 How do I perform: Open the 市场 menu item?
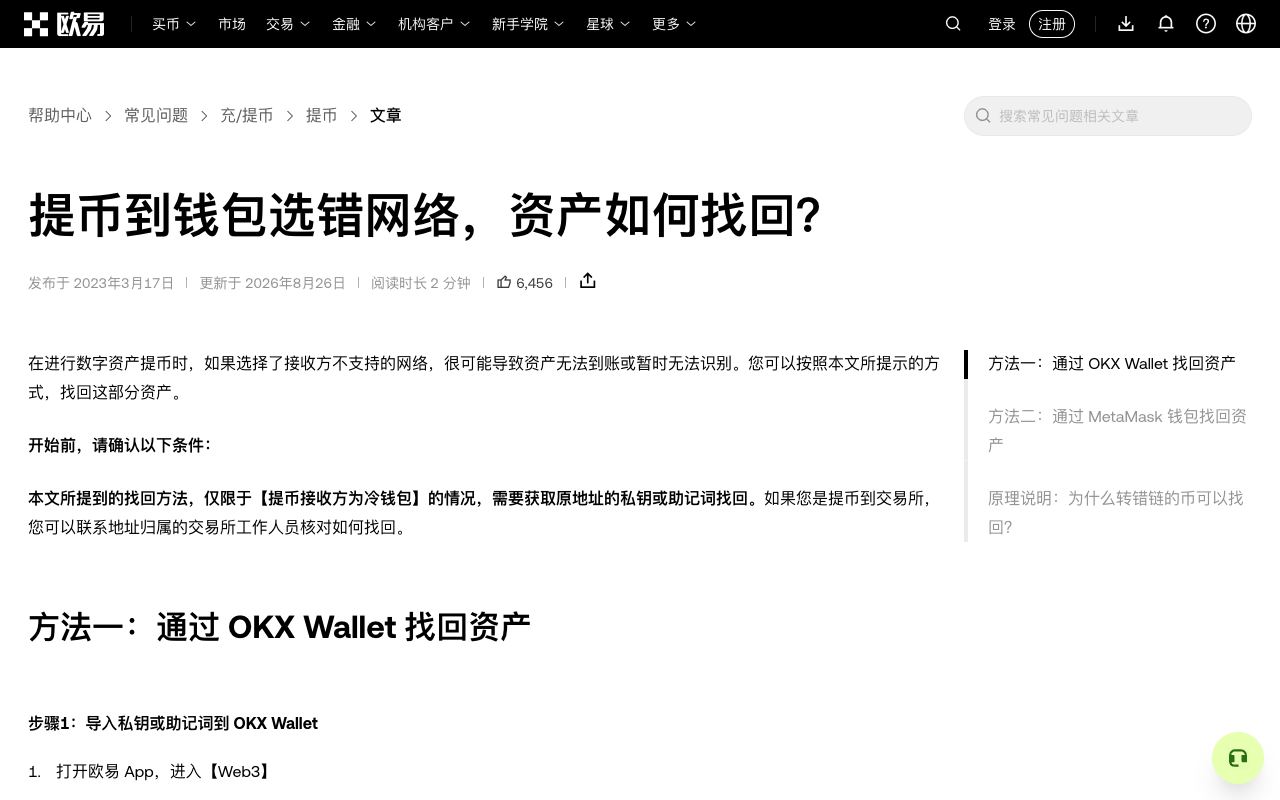pos(232,24)
